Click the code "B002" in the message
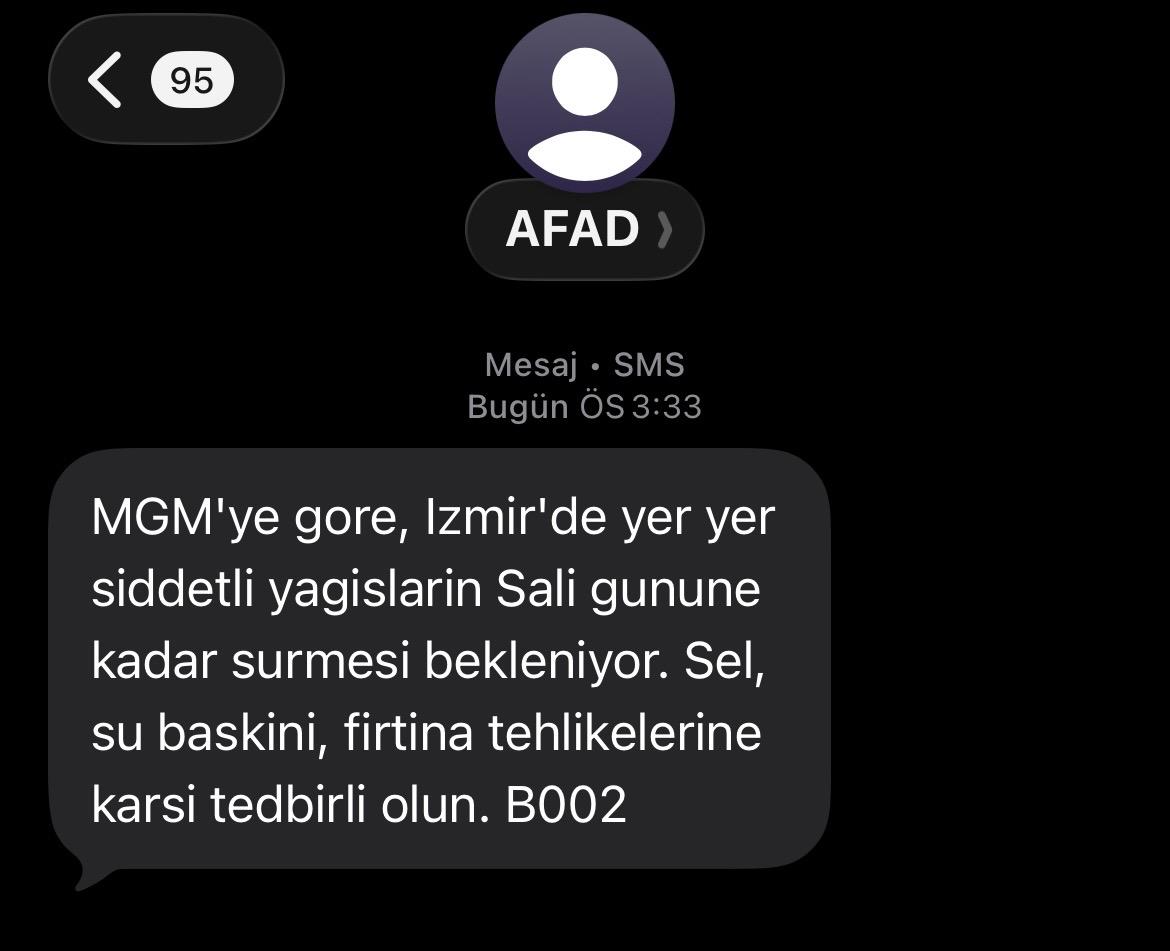The height and width of the screenshot is (951, 1170). tap(566, 805)
